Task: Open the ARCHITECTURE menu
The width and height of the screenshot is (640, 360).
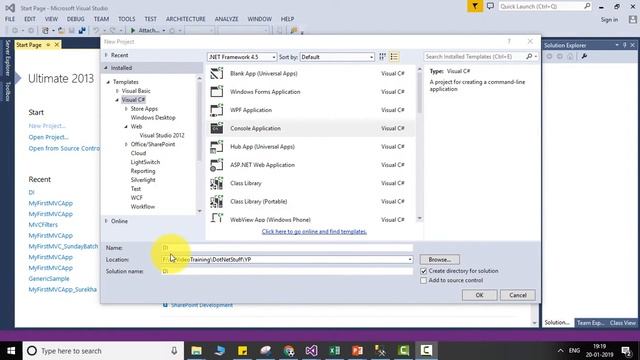Action: point(186,19)
